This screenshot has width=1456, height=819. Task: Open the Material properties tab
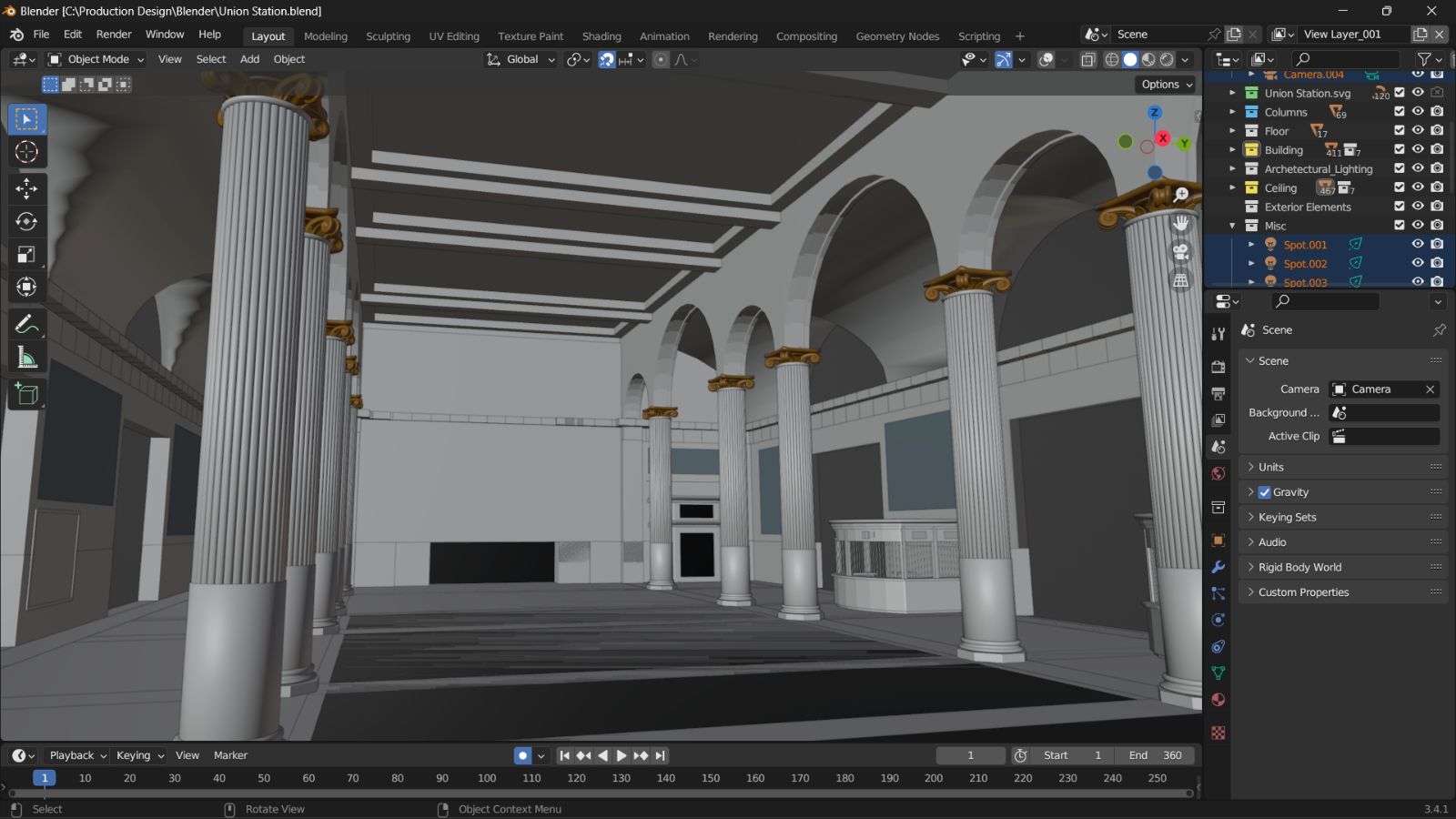coord(1218,700)
